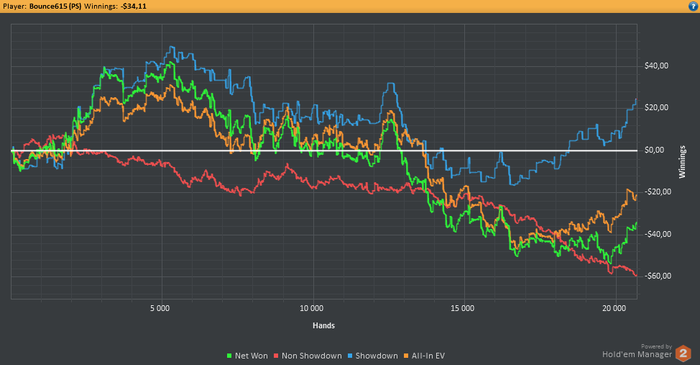Click the green Net Won color square
The height and width of the screenshot is (365, 700).
click(x=229, y=356)
